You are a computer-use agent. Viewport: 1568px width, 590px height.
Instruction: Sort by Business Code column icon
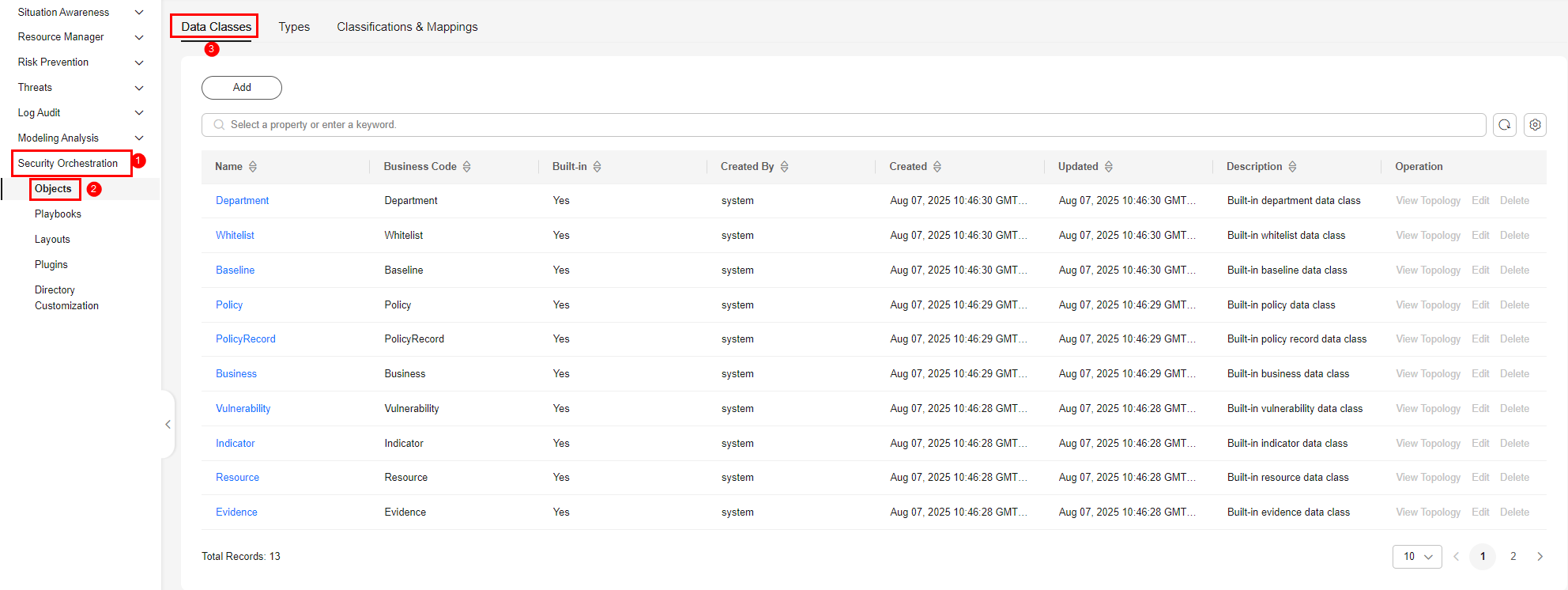[467, 167]
